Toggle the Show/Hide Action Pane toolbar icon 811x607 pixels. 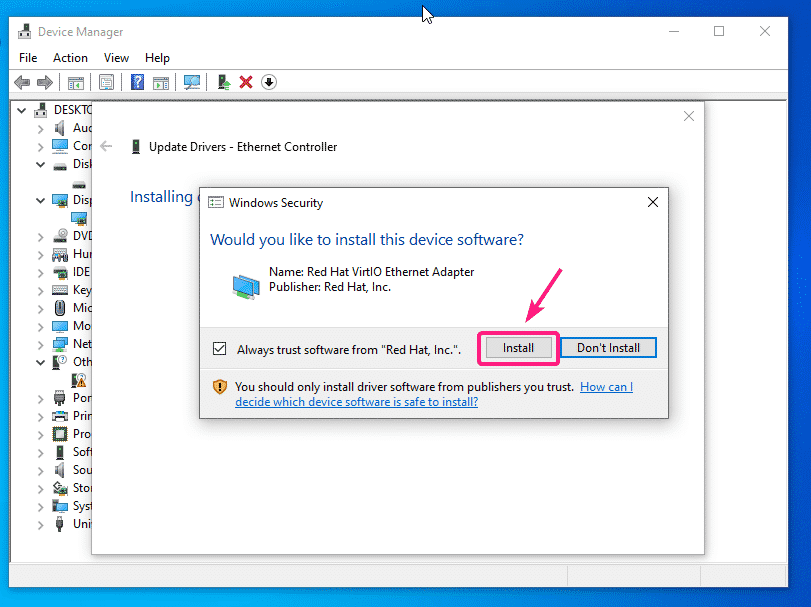[161, 82]
